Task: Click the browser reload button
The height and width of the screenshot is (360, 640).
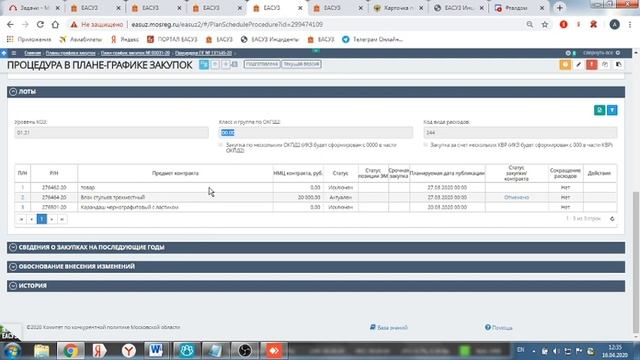Action: [x=40, y=24]
